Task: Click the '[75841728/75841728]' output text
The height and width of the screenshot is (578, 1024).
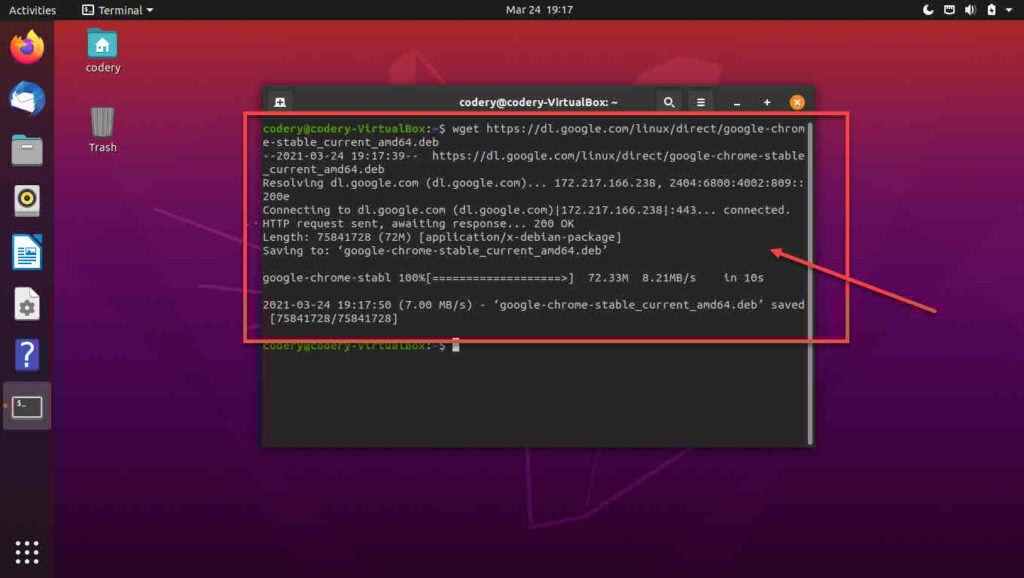Action: pos(333,319)
